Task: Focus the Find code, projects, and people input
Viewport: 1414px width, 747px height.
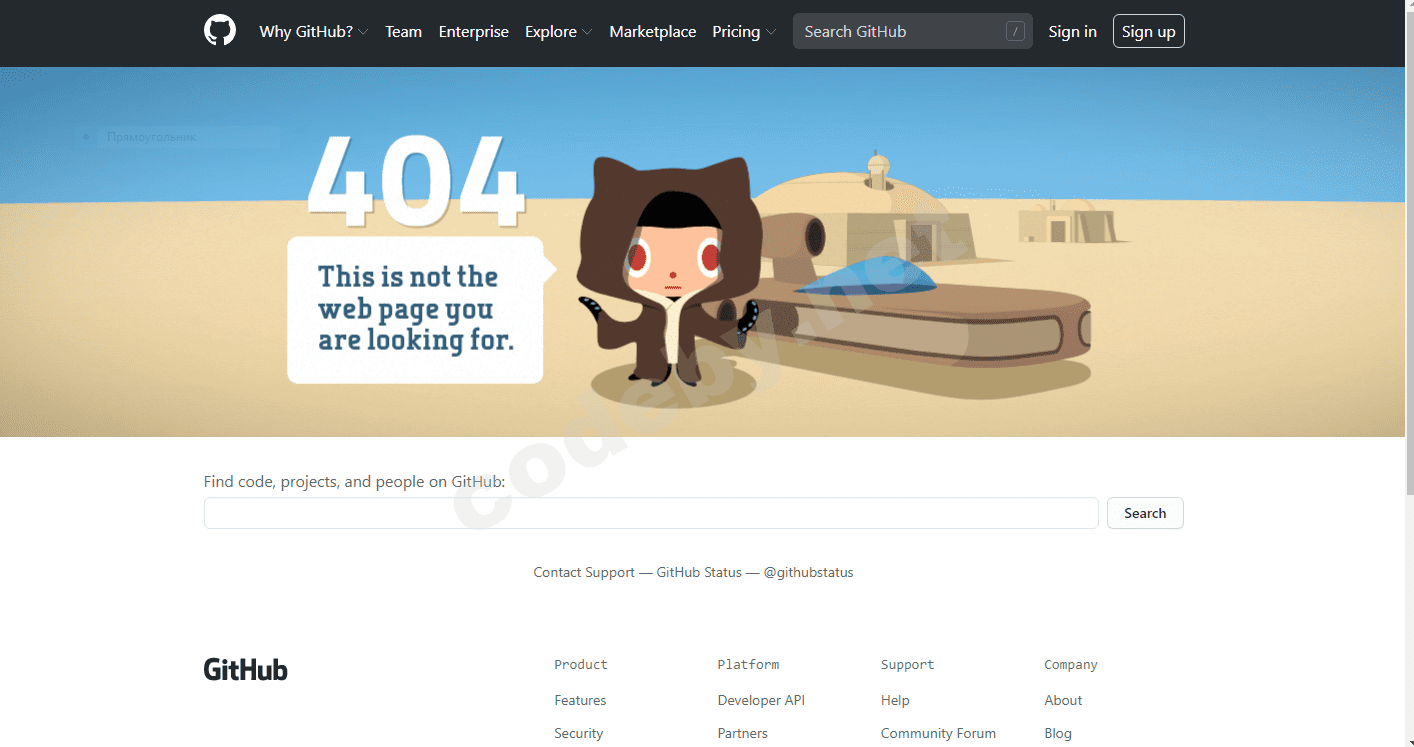Action: pos(651,513)
